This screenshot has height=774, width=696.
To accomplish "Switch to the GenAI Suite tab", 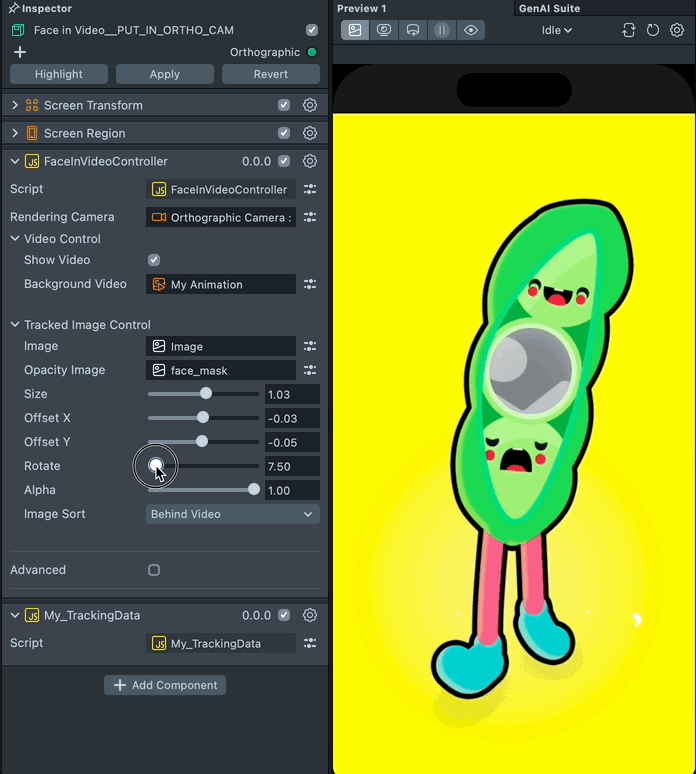I will coord(549,8).
